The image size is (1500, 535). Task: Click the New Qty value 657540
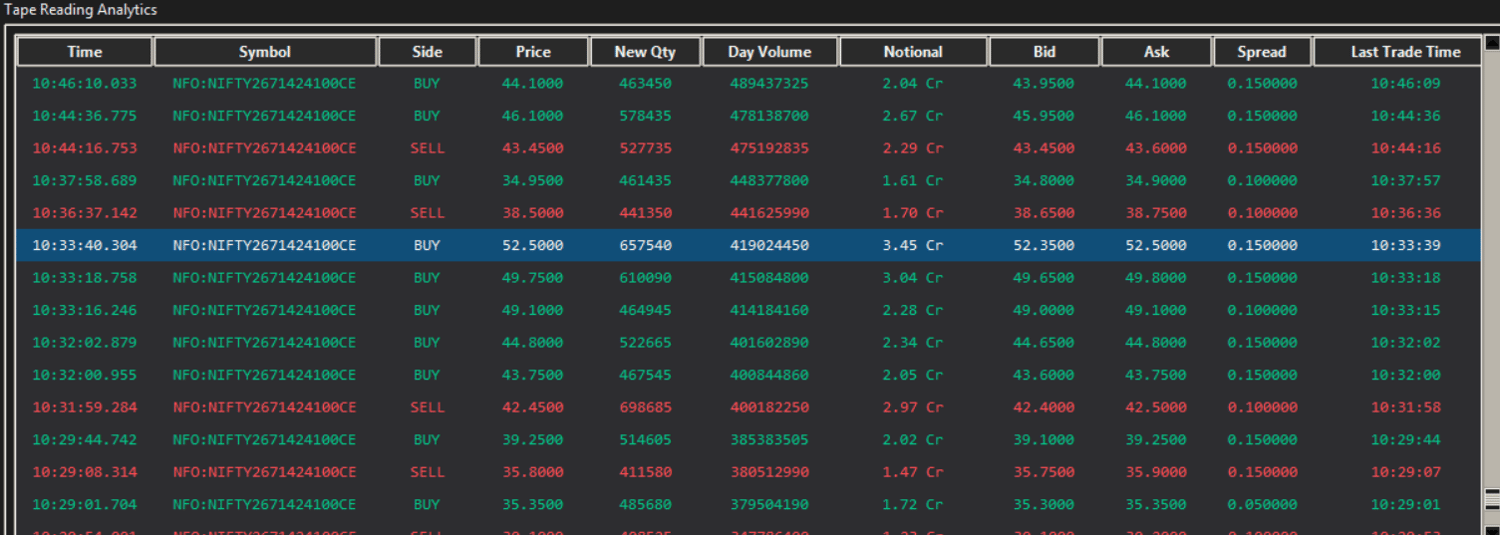(645, 245)
